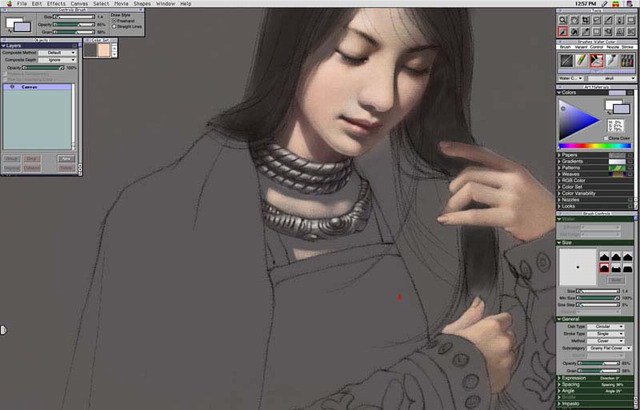Open the Composite Method dropdown
Viewport: 640px width, 410px height.
click(57, 53)
